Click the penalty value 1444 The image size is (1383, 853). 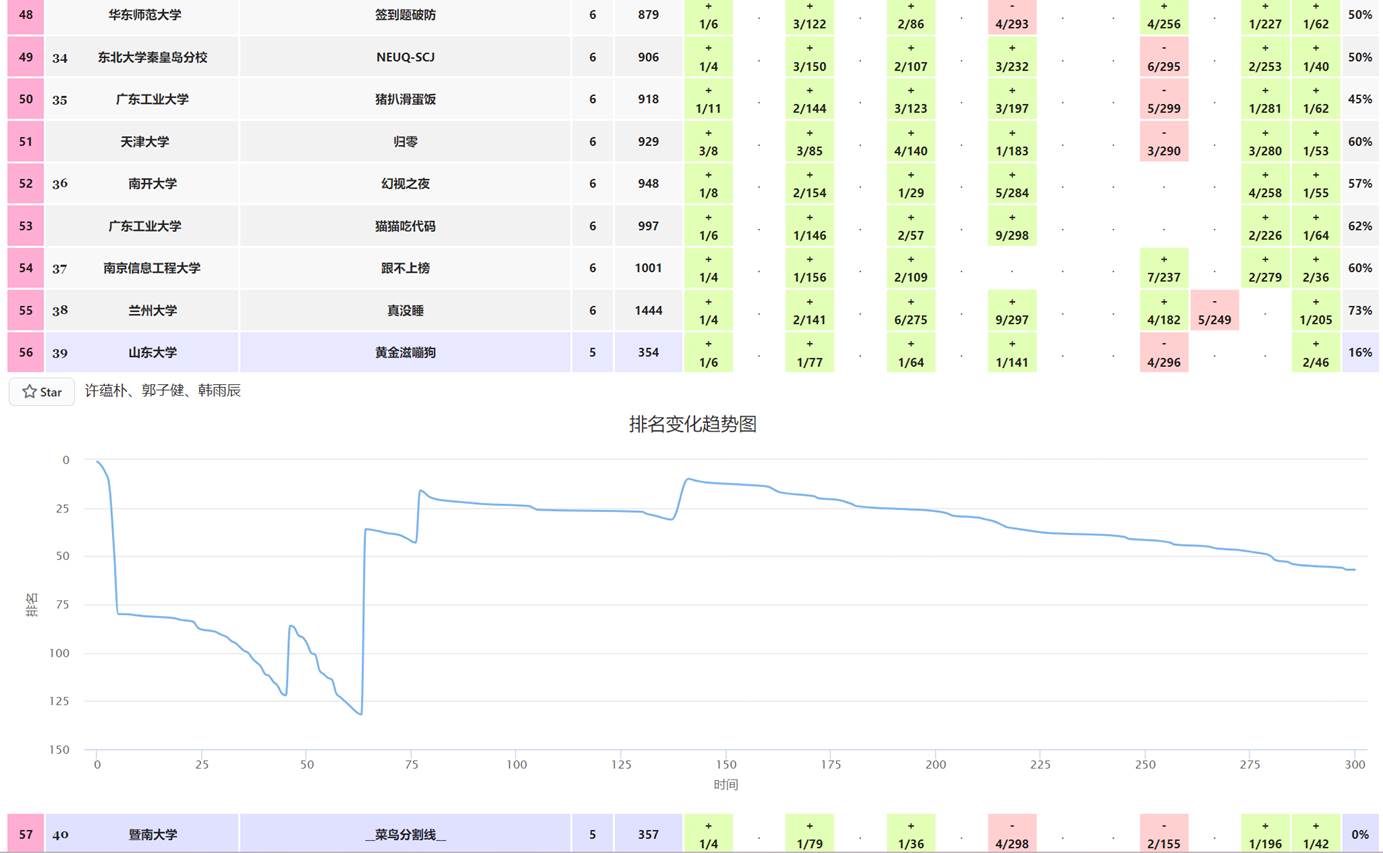648,310
